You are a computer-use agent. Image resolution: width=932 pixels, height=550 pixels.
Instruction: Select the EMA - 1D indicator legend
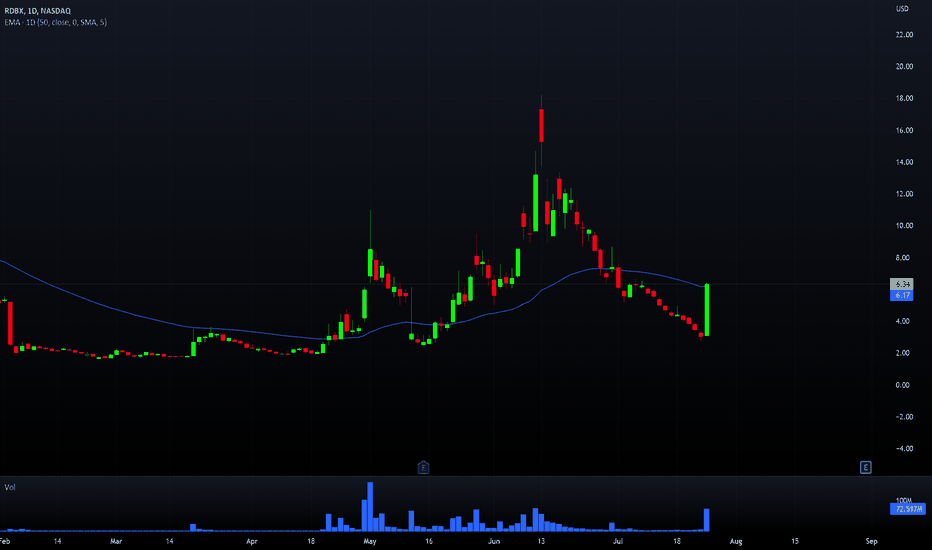coord(56,23)
